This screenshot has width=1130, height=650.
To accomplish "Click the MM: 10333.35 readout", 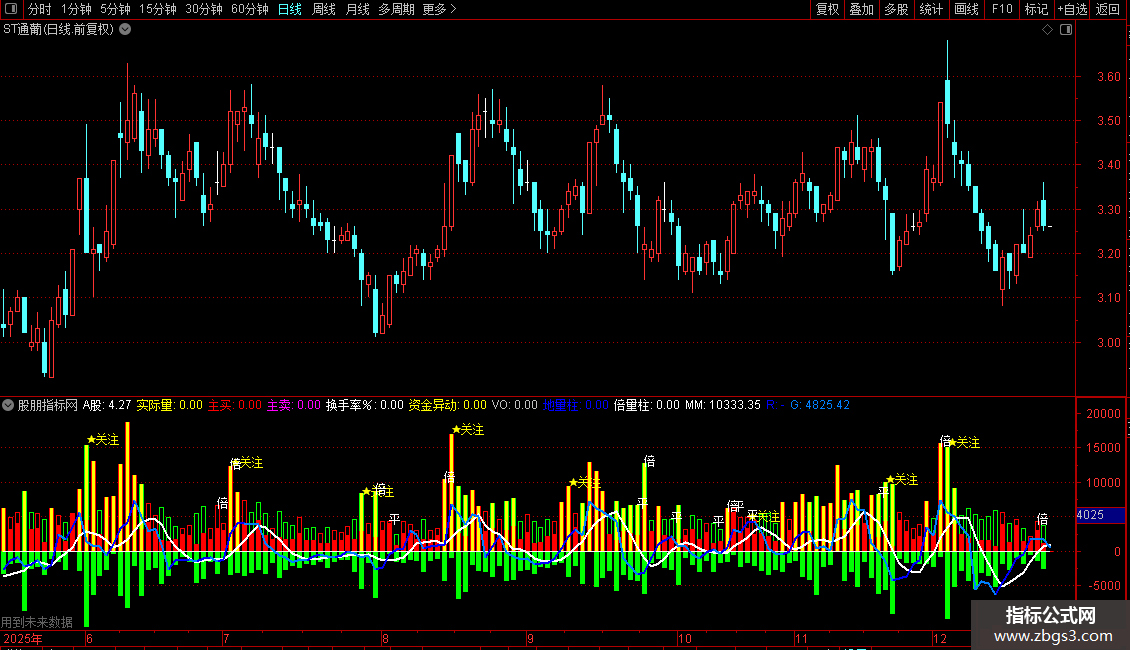I will (x=723, y=405).
